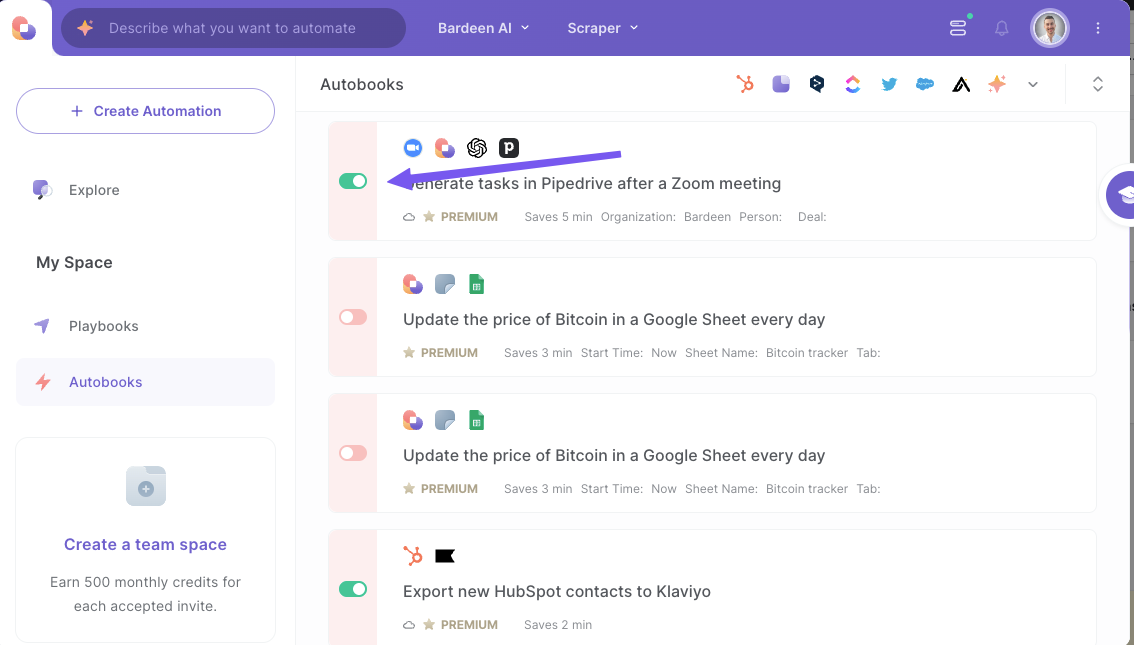Filter Autobooks by Salesforce icon

click(925, 84)
